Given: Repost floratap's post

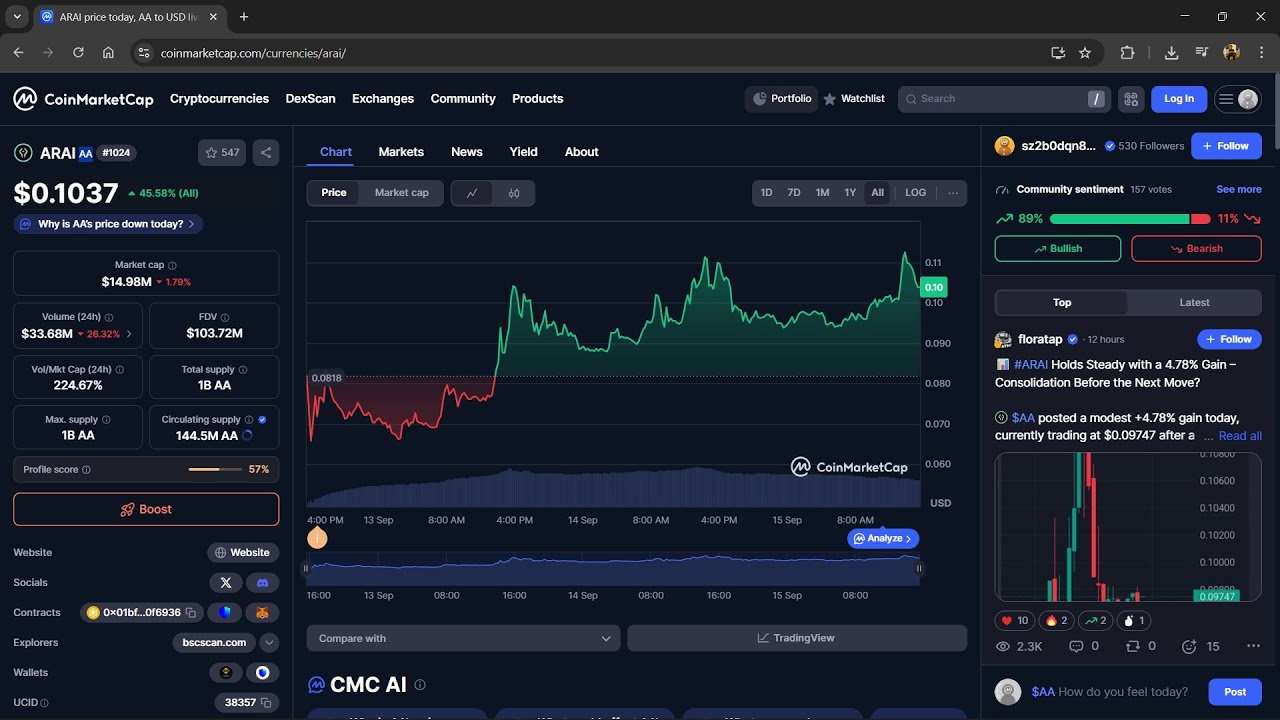Looking at the screenshot, I should pyautogui.click(x=1141, y=647).
